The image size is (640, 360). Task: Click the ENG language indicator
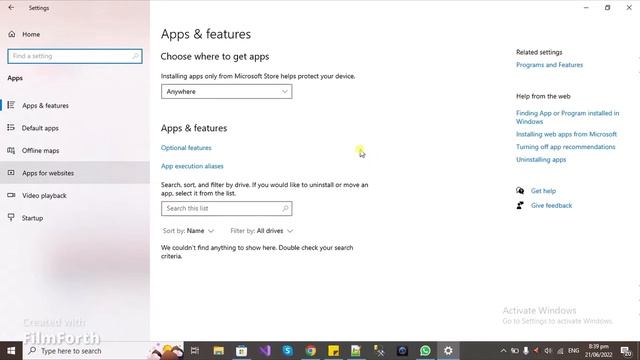[x=573, y=351]
